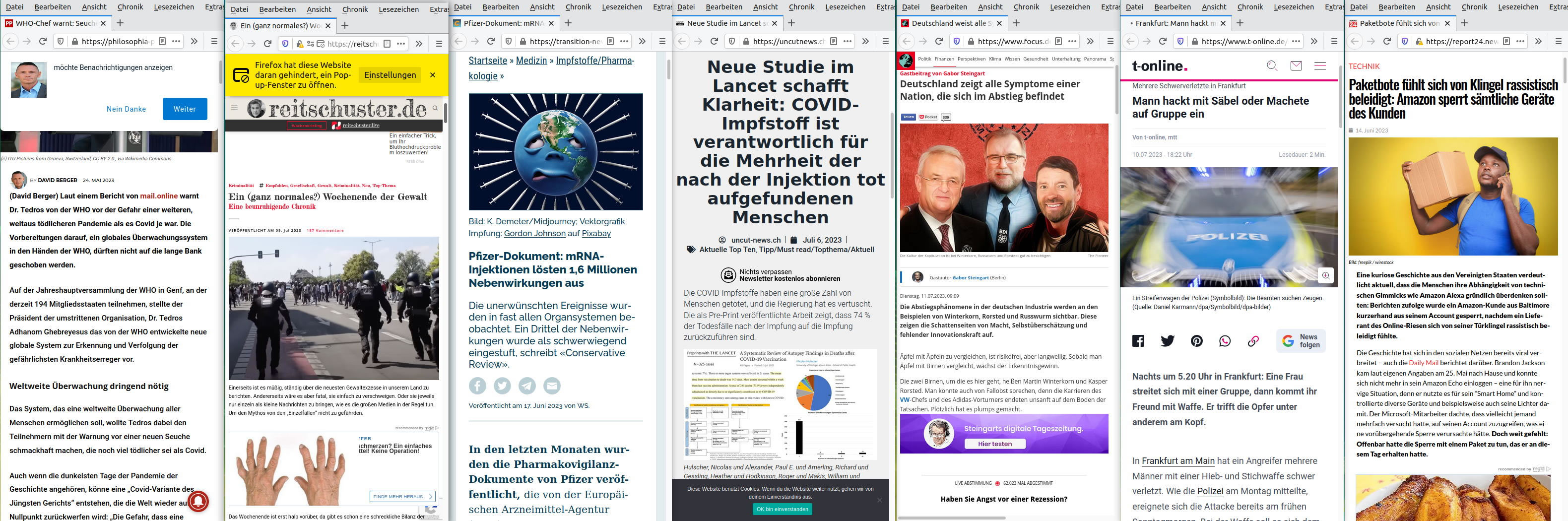1568x521 pixels.
Task: Click search icon on reitschuster.de header
Action: 435,108
